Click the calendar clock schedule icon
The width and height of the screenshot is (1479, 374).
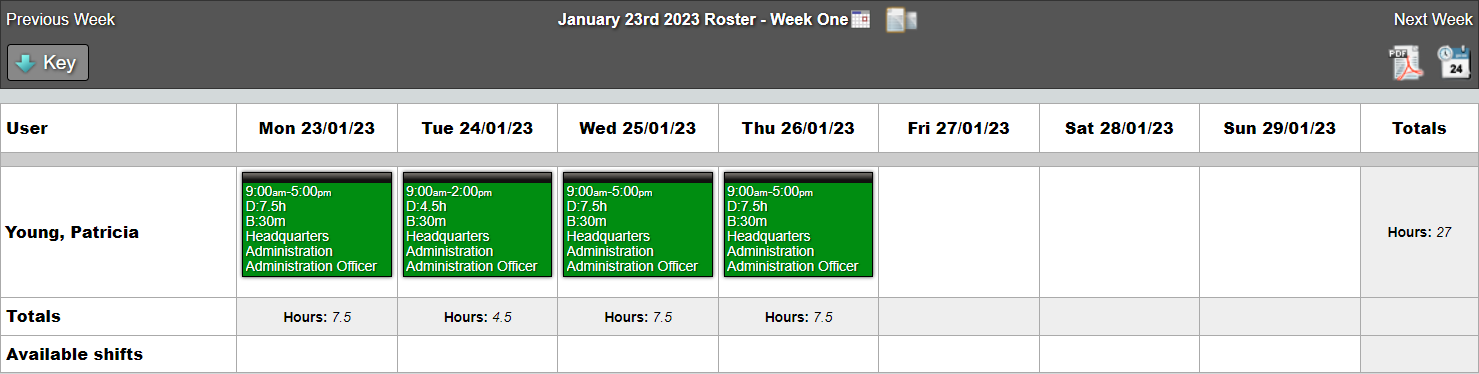pyautogui.click(x=1454, y=62)
